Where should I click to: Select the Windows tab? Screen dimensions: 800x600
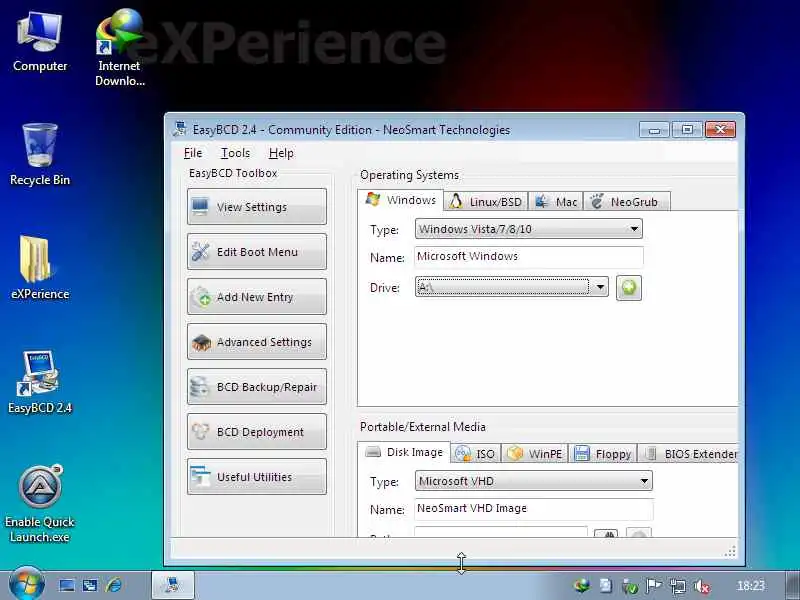(x=401, y=200)
